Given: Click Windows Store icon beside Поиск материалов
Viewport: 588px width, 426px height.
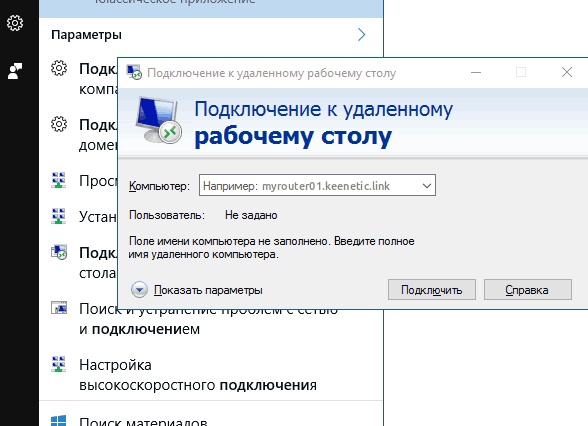Looking at the screenshot, I should (58, 420).
